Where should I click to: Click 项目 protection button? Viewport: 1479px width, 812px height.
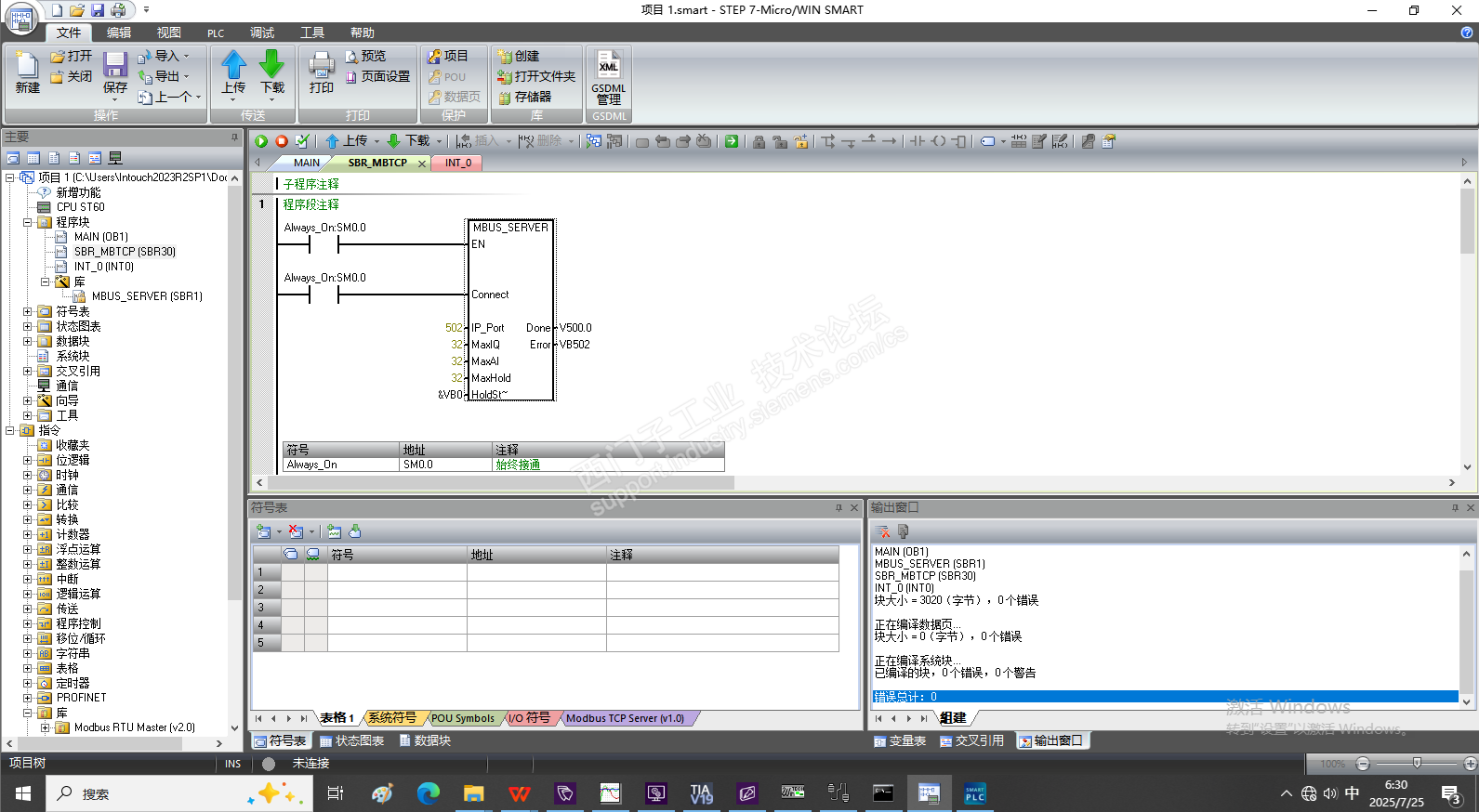(x=448, y=56)
